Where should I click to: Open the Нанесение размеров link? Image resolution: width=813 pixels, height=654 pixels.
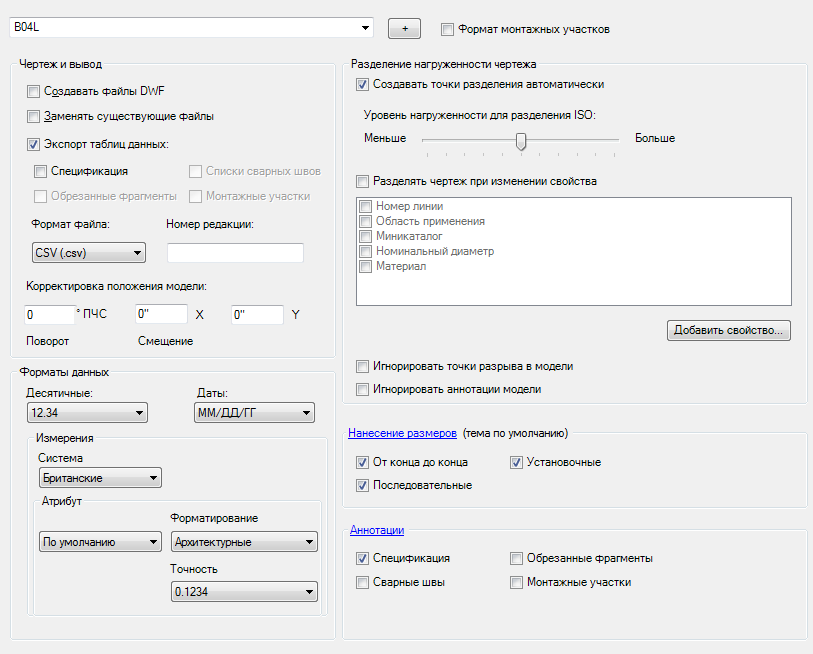click(402, 434)
